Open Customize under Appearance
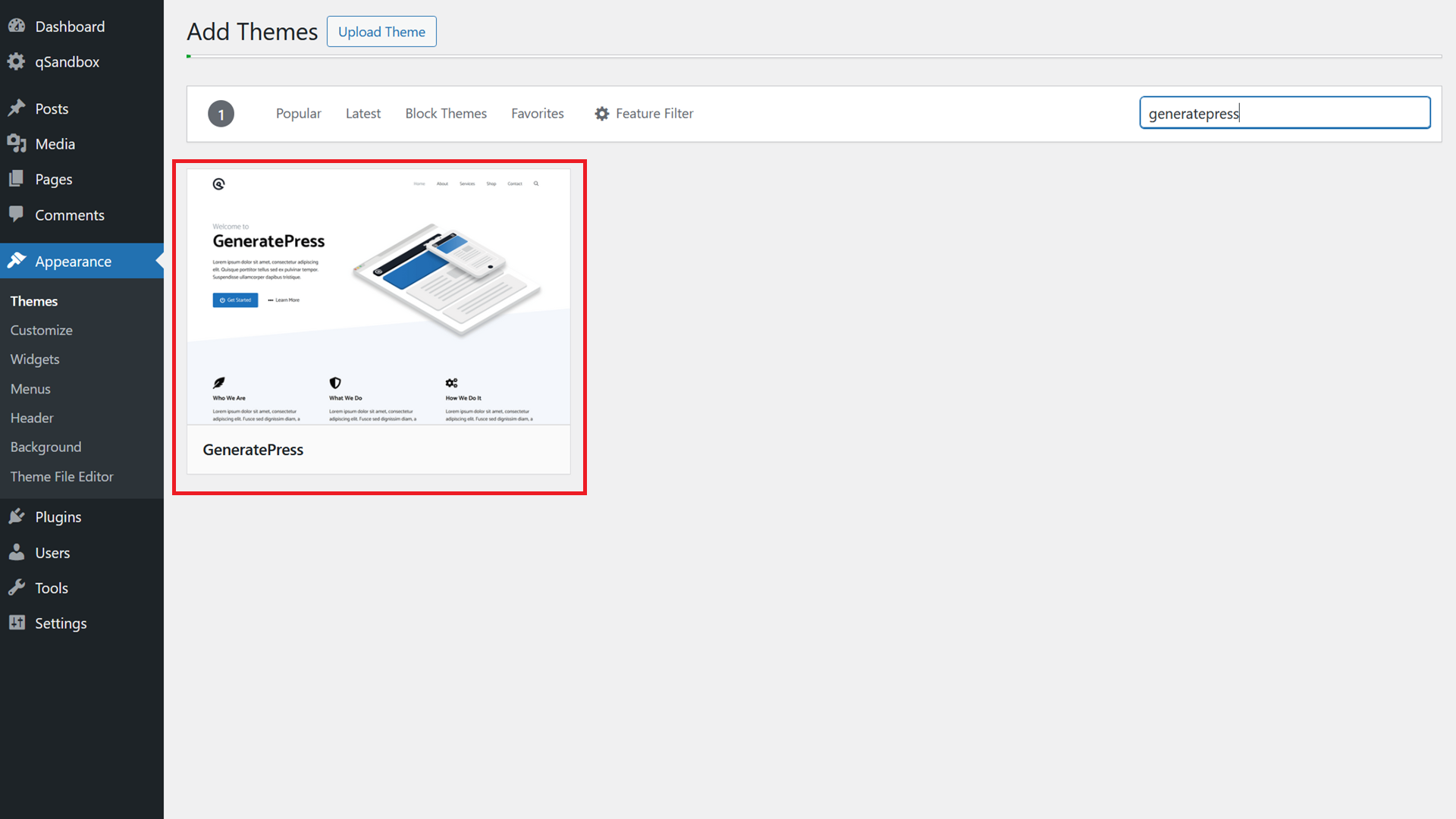1456x819 pixels. (x=42, y=330)
